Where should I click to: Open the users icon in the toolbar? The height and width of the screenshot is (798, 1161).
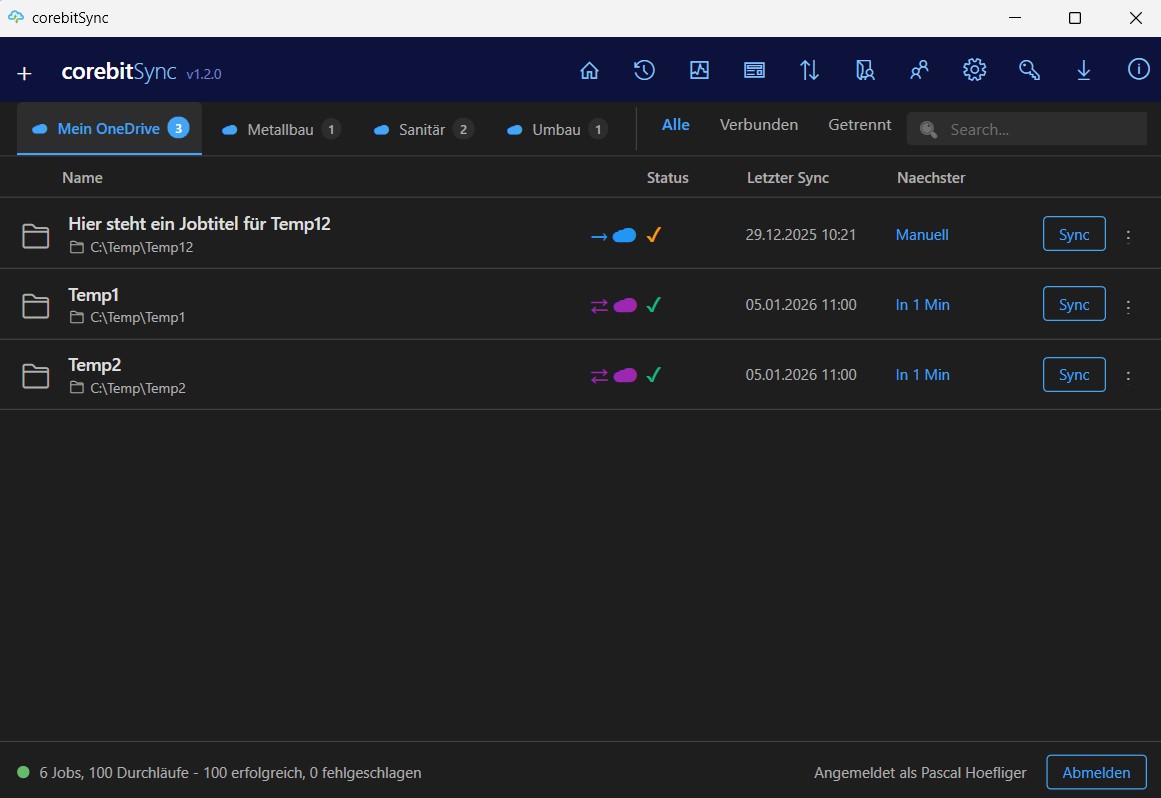coord(919,70)
